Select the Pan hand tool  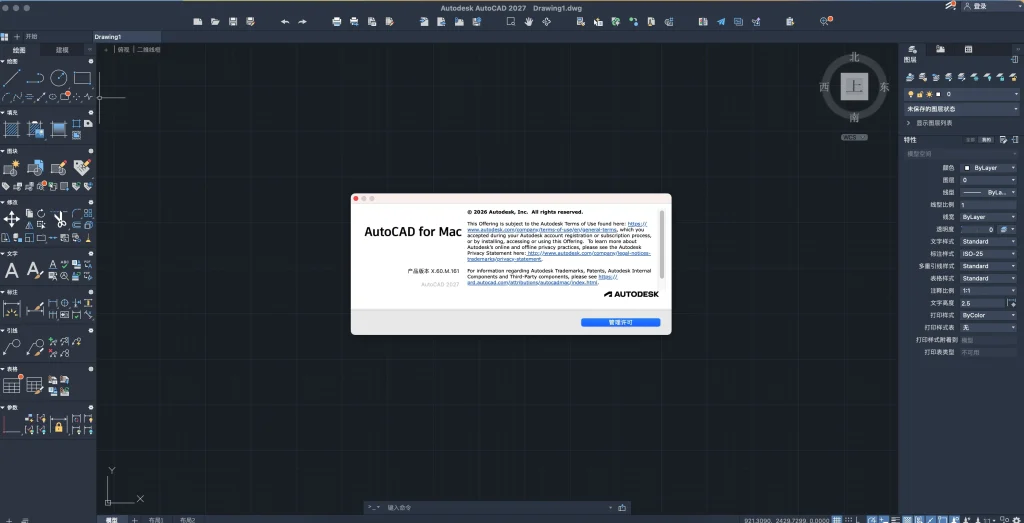(x=528, y=22)
